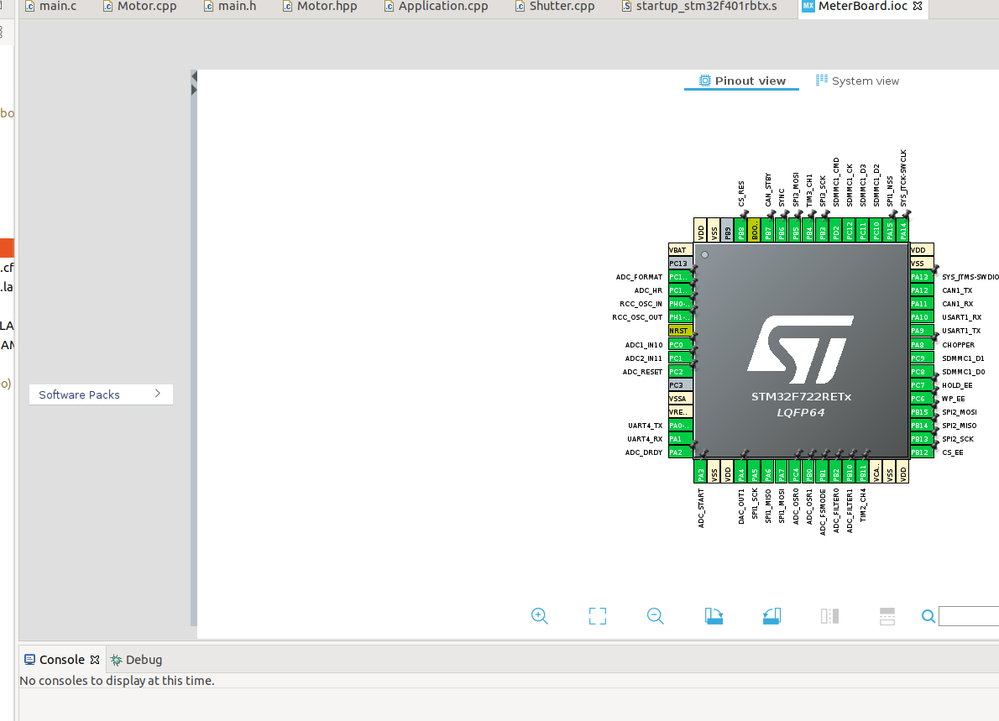Select pin PC12 labeled SDMMC1_CK

click(x=849, y=230)
